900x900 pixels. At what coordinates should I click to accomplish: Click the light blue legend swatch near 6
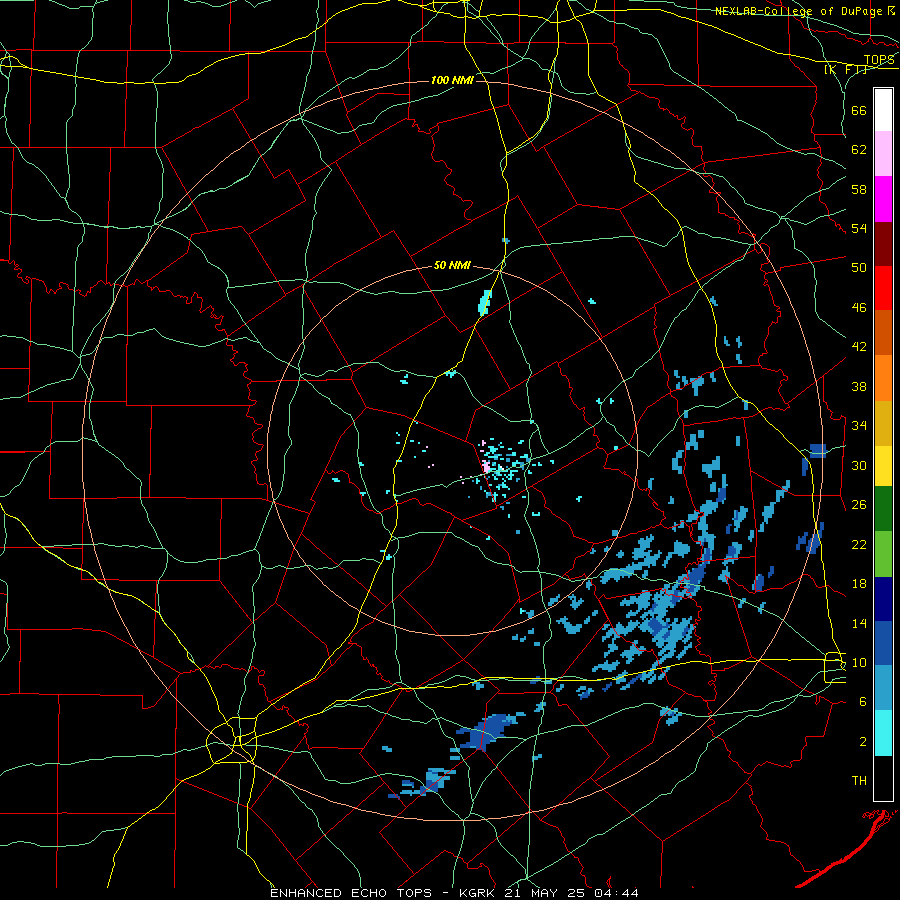click(883, 688)
